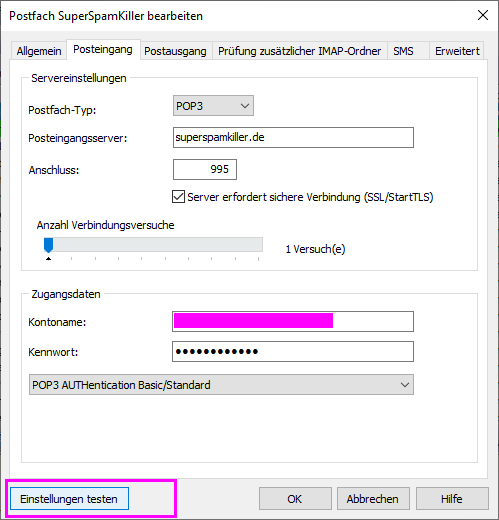499x520 pixels.
Task: Open the Erweitert tab
Action: (457, 51)
